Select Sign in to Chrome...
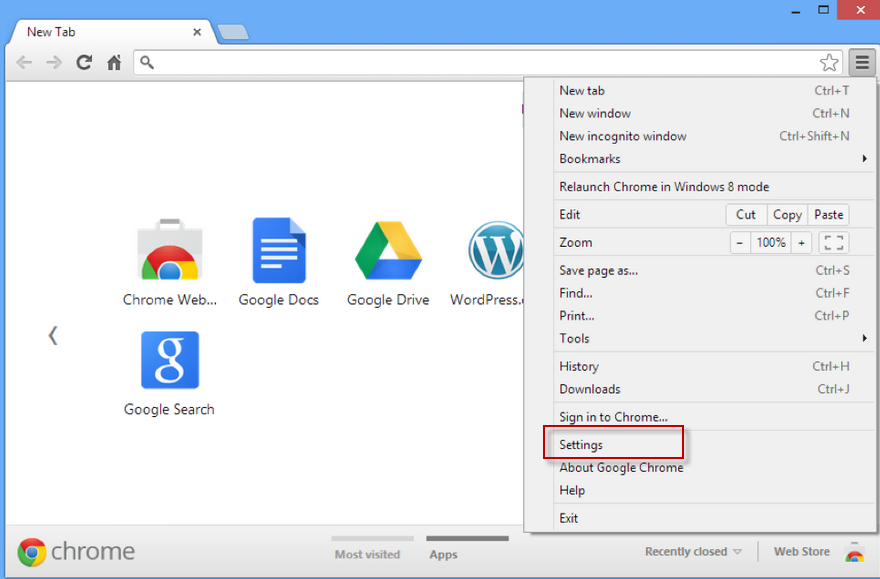Screen dimensions: 880x579 (x=713, y=417)
